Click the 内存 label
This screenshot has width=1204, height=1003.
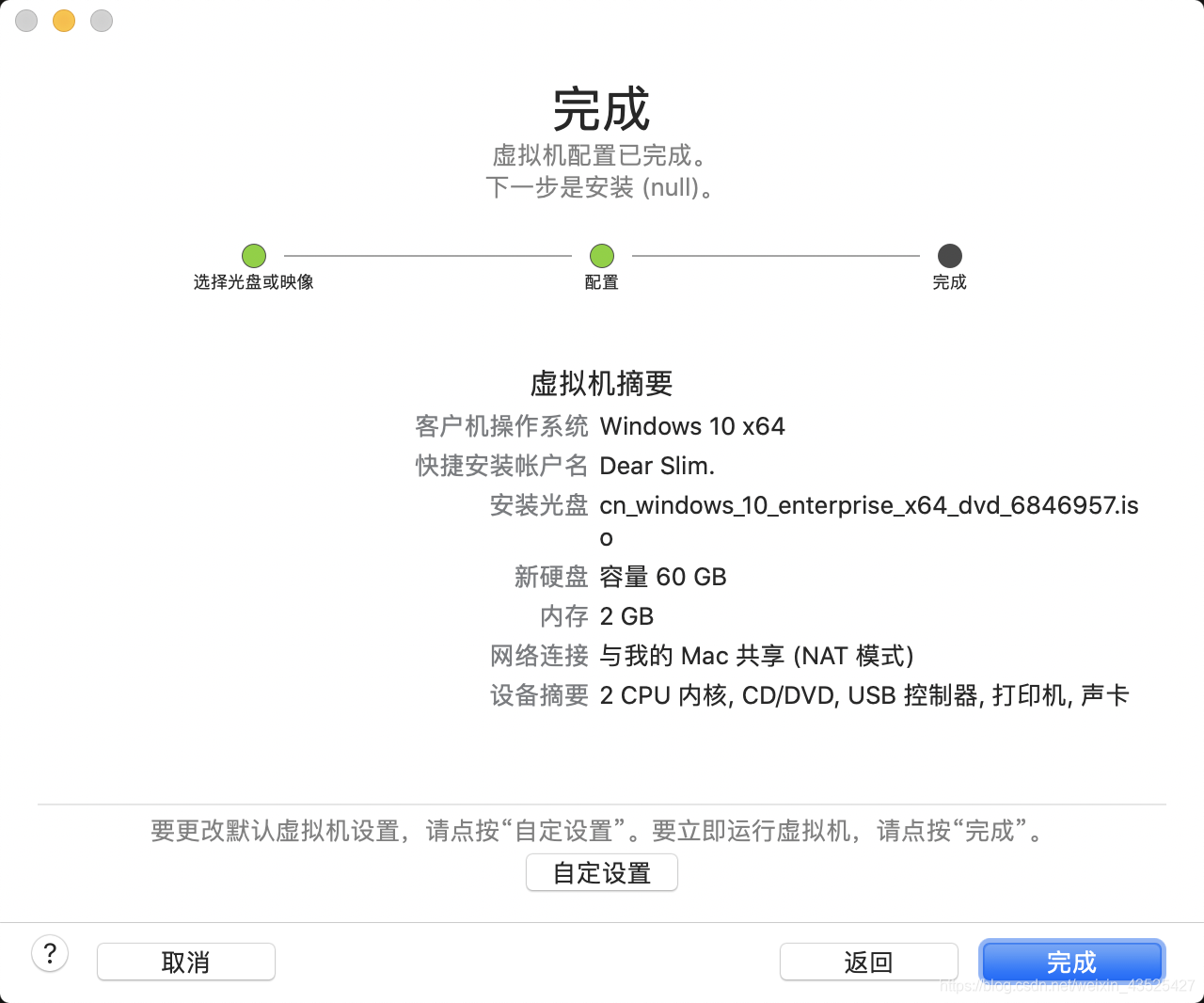pos(564,616)
